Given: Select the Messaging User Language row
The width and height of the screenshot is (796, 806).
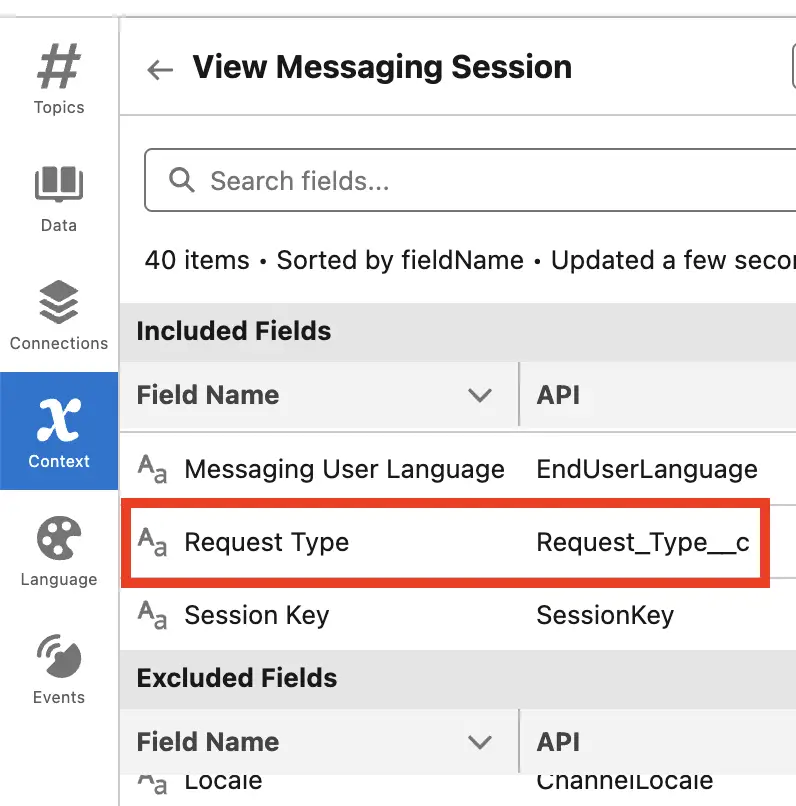Looking at the screenshot, I should 458,469.
